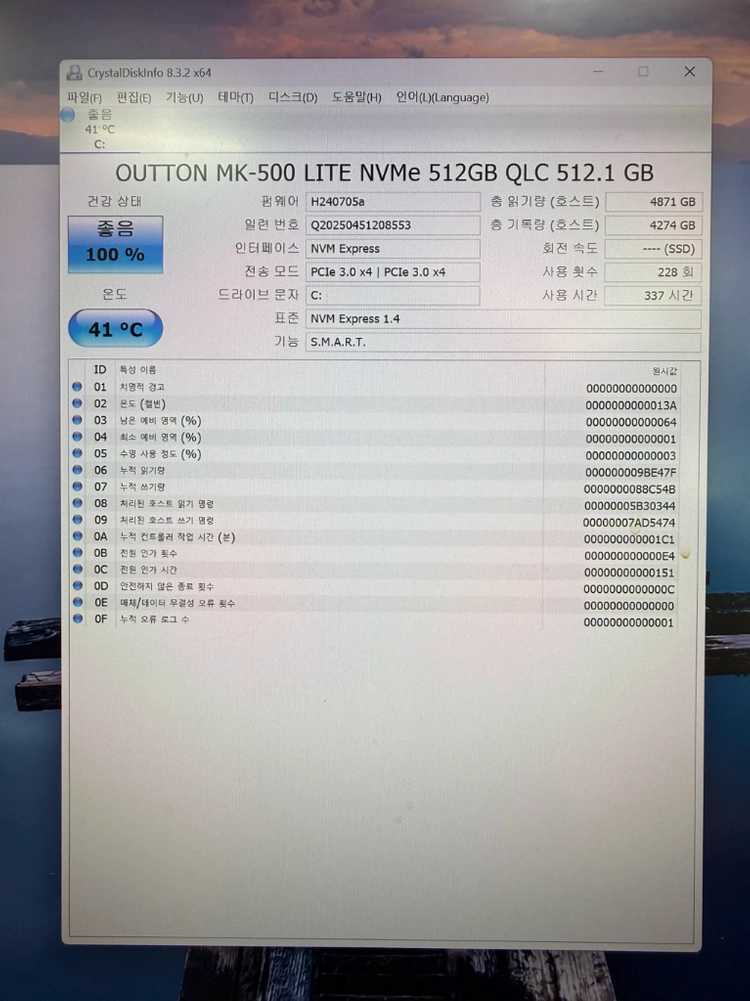
Task: Select the 전원 인가 시간 attribute name
Action: click(x=148, y=569)
